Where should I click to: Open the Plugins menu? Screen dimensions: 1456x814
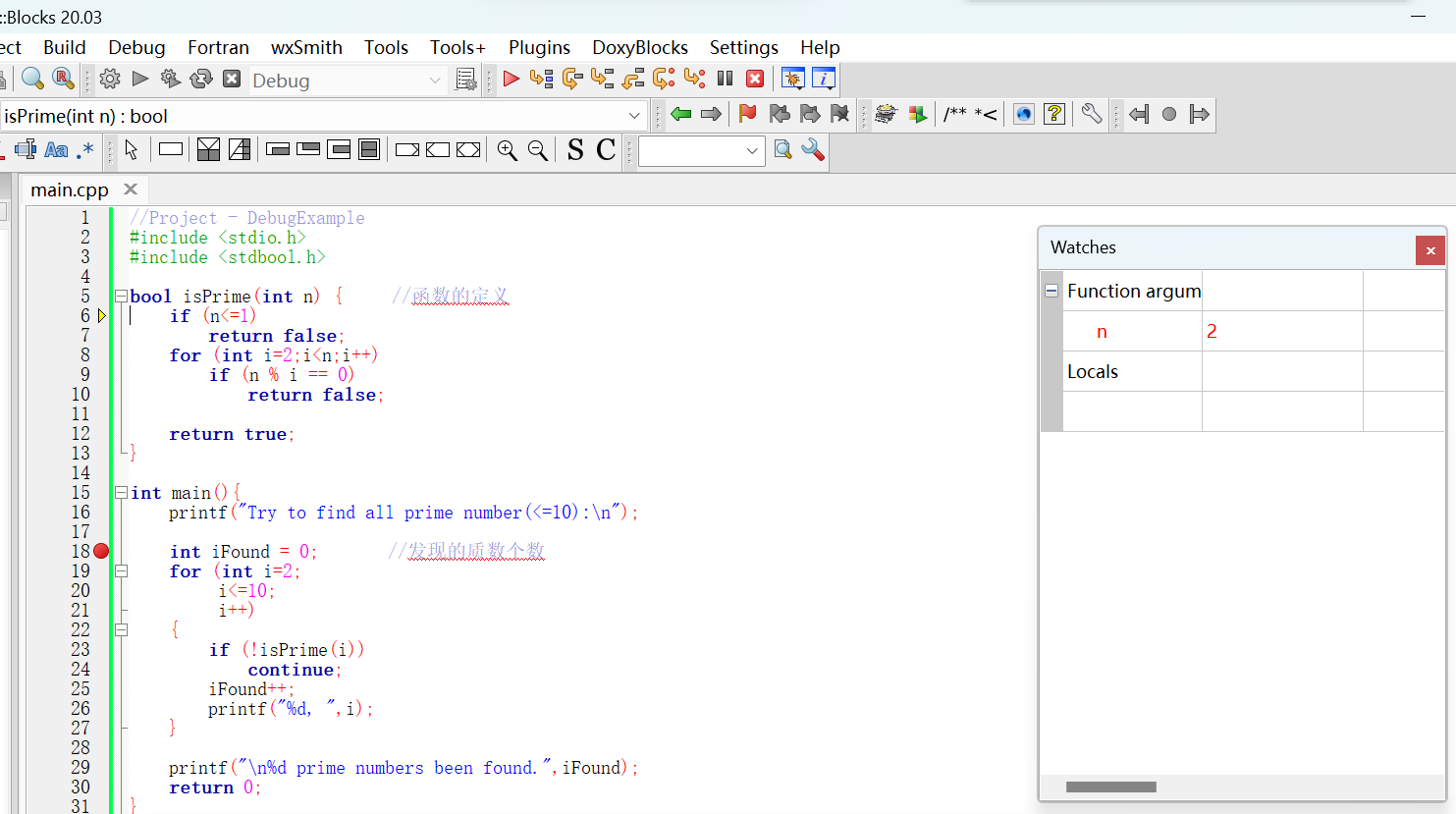click(539, 47)
